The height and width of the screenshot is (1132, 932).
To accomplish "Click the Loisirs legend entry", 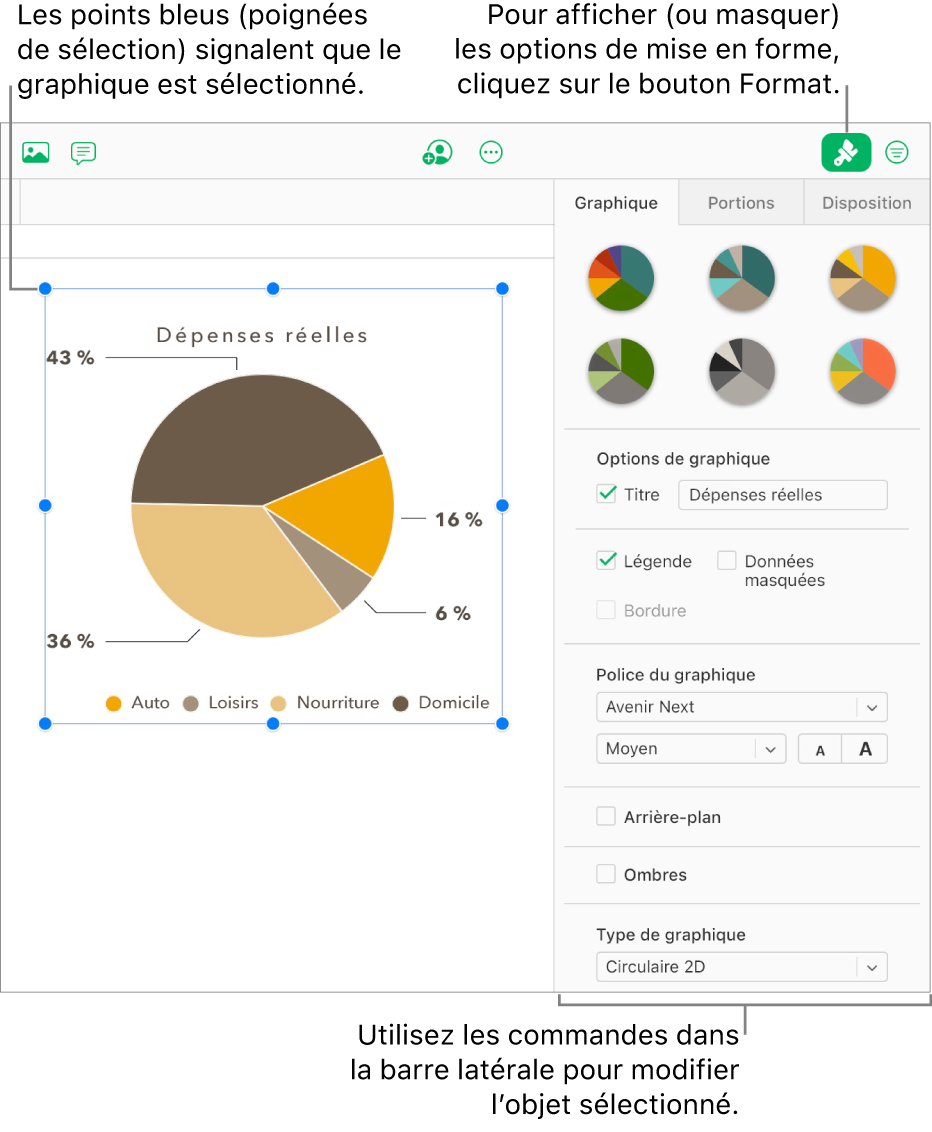I will coord(220,702).
